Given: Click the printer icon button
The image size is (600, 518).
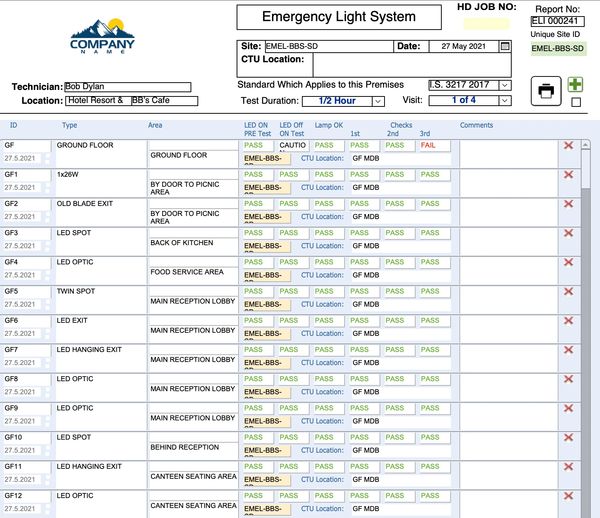Looking at the screenshot, I should tap(546, 91).
